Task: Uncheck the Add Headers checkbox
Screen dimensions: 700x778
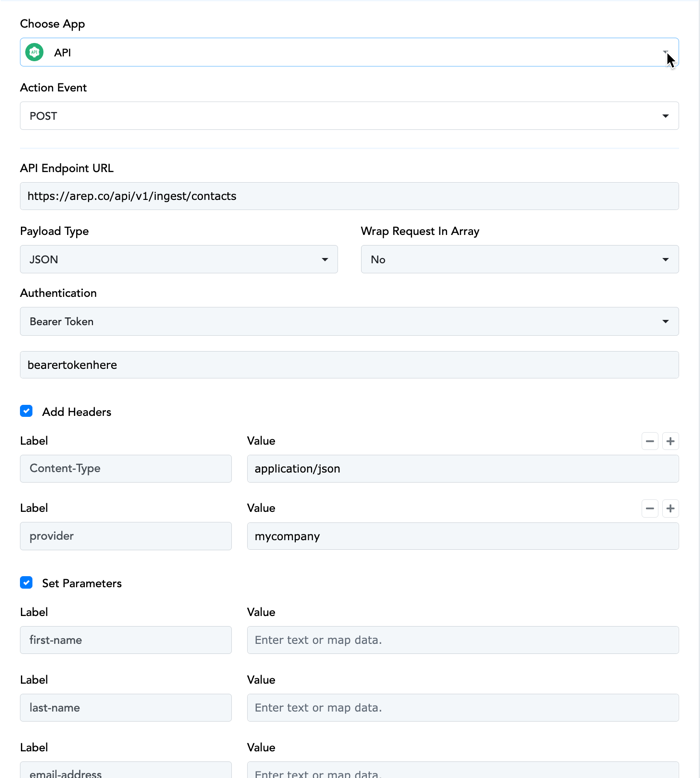Action: (26, 411)
